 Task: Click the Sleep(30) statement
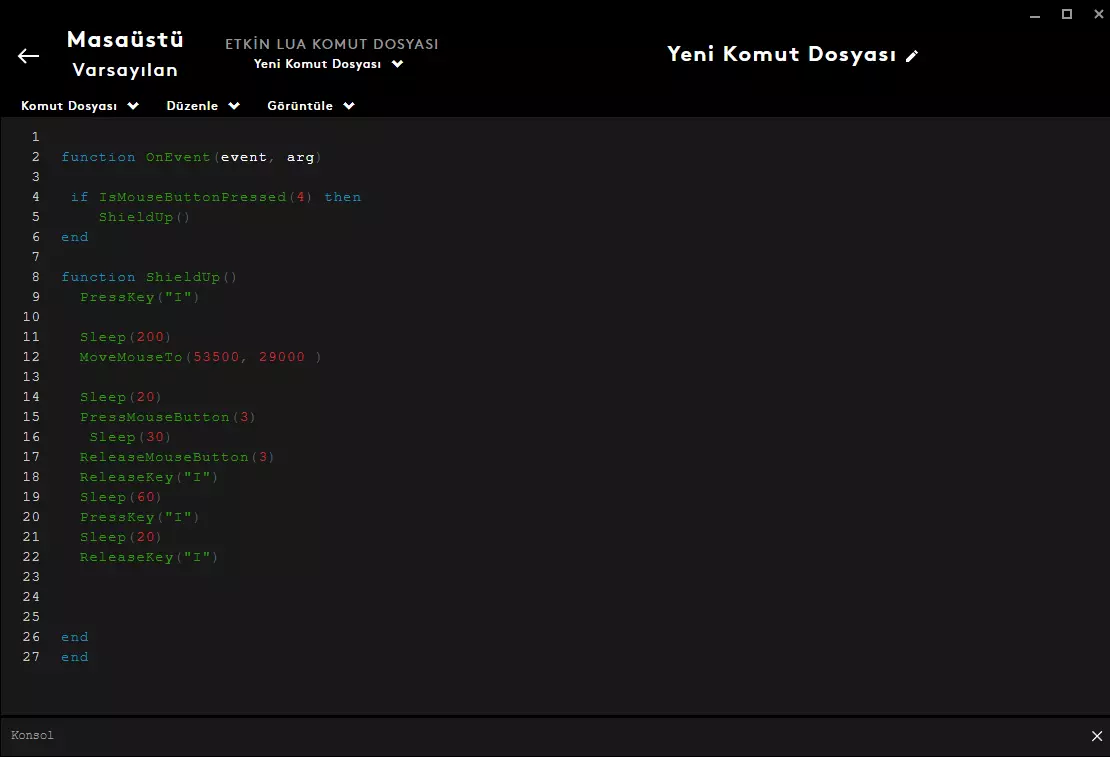tap(130, 437)
